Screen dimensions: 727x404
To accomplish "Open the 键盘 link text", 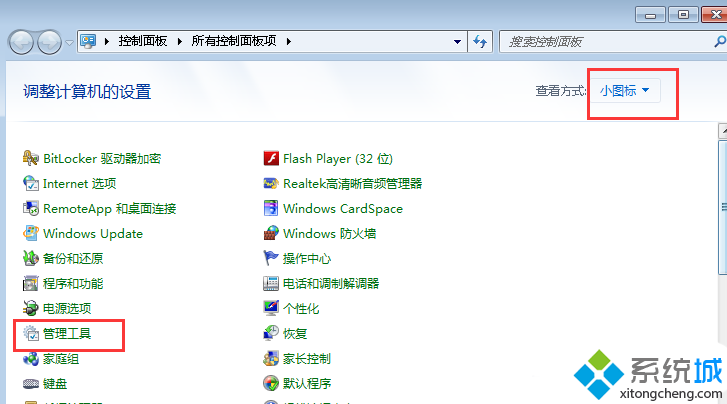I will (55, 384).
